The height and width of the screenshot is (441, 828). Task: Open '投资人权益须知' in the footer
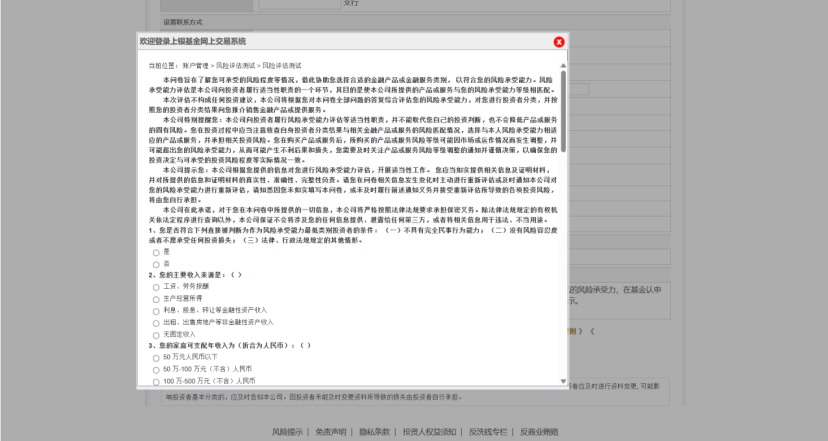coord(430,432)
